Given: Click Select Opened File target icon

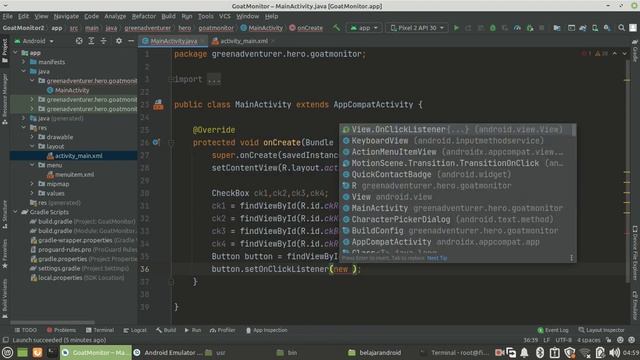Looking at the screenshot, I should click(79, 41).
